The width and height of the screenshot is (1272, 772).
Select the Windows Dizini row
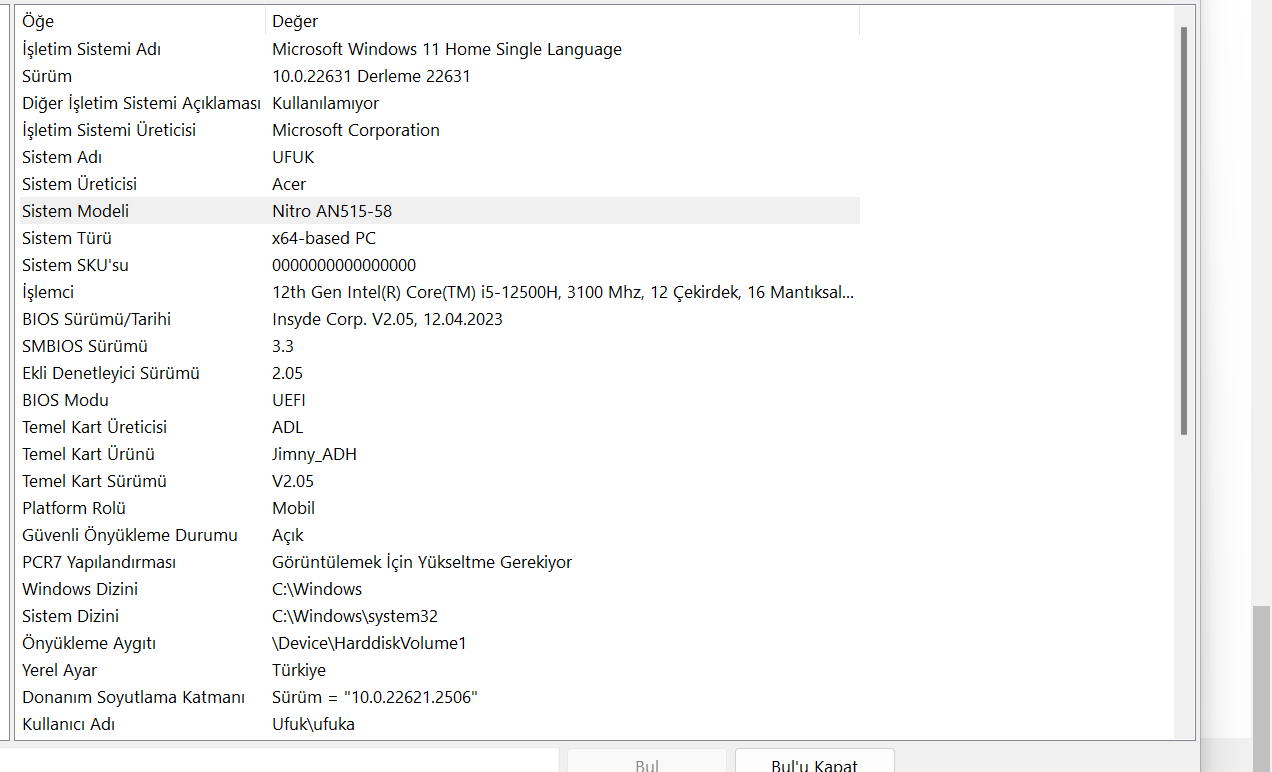click(x=438, y=589)
